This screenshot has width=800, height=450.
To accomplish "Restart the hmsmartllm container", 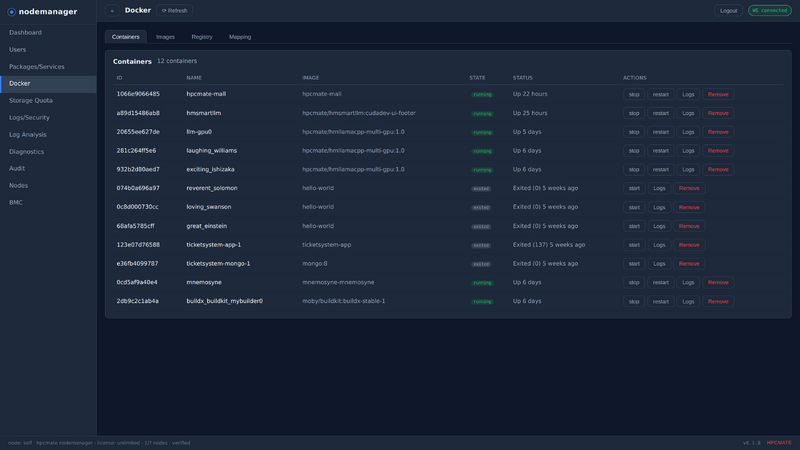I will 661,113.
